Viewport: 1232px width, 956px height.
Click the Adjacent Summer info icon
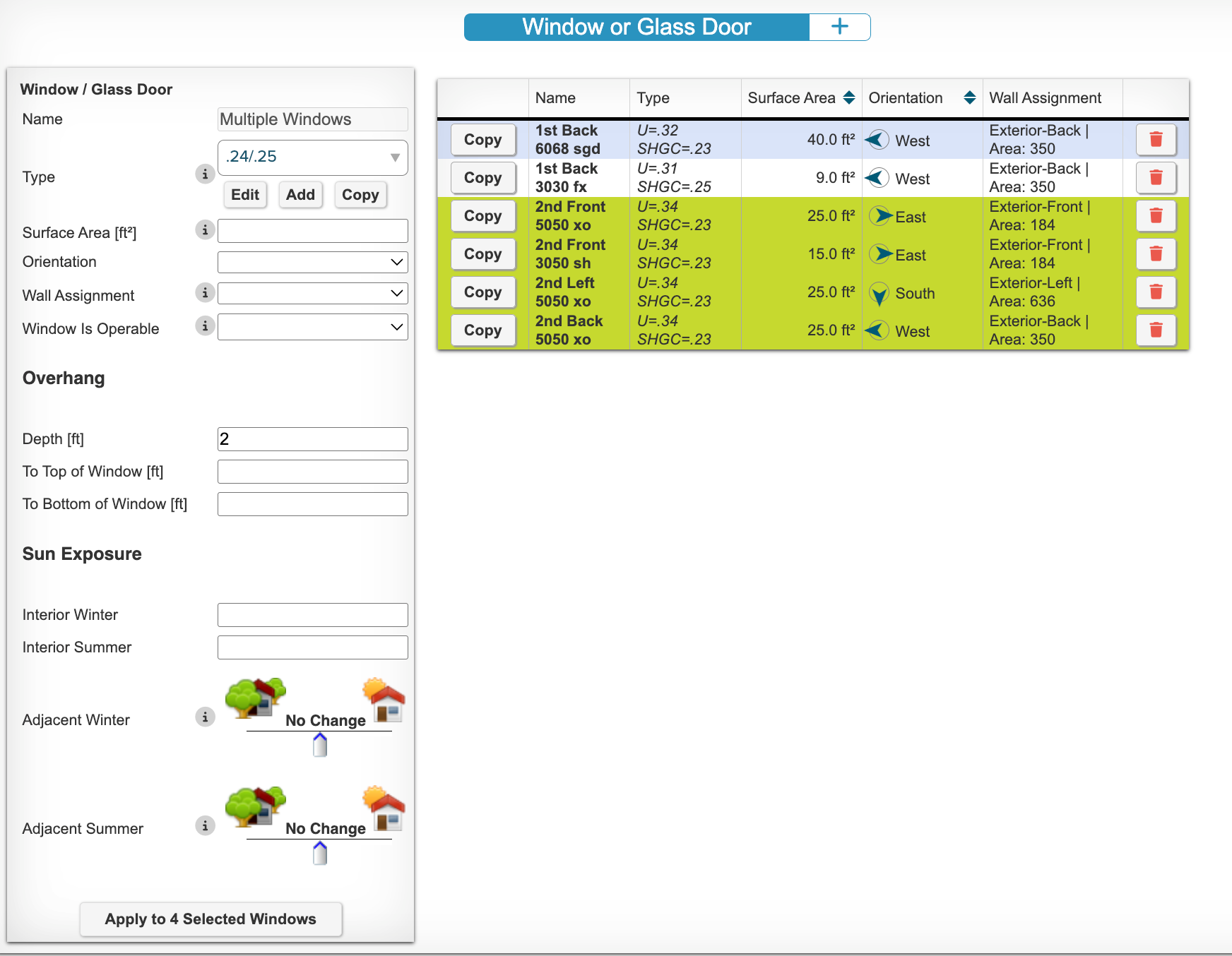(205, 825)
